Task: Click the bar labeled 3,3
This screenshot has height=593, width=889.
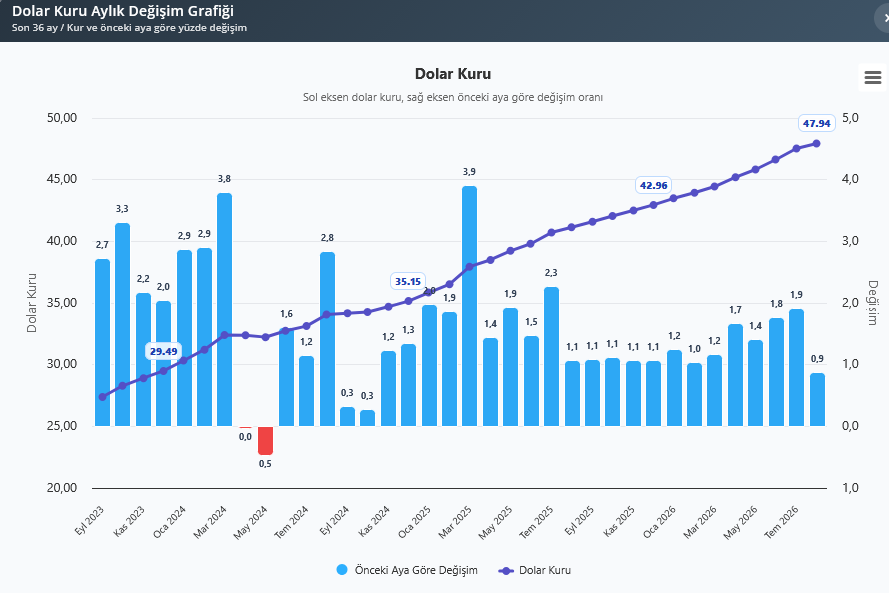Action: click(x=122, y=324)
